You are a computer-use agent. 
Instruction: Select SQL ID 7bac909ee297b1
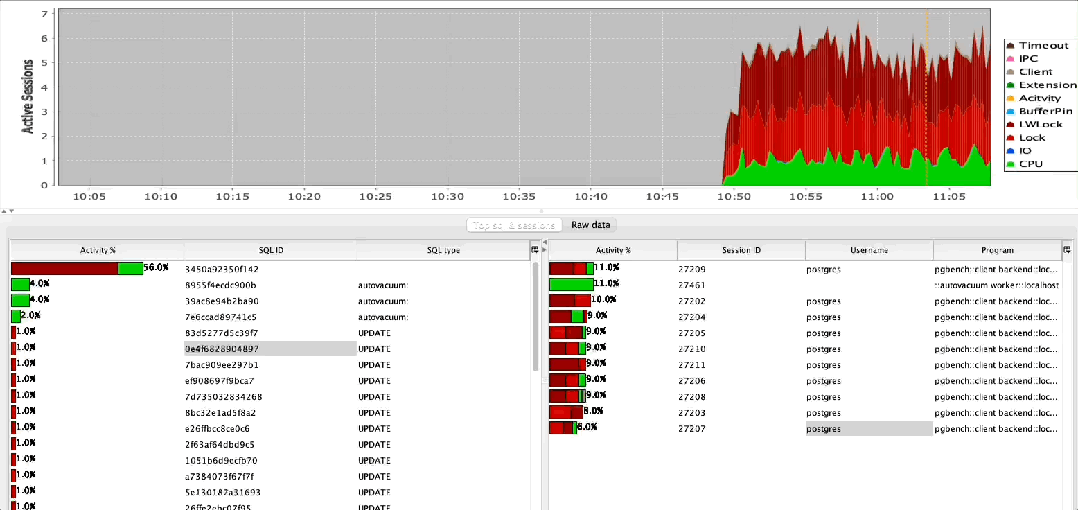coord(221,364)
